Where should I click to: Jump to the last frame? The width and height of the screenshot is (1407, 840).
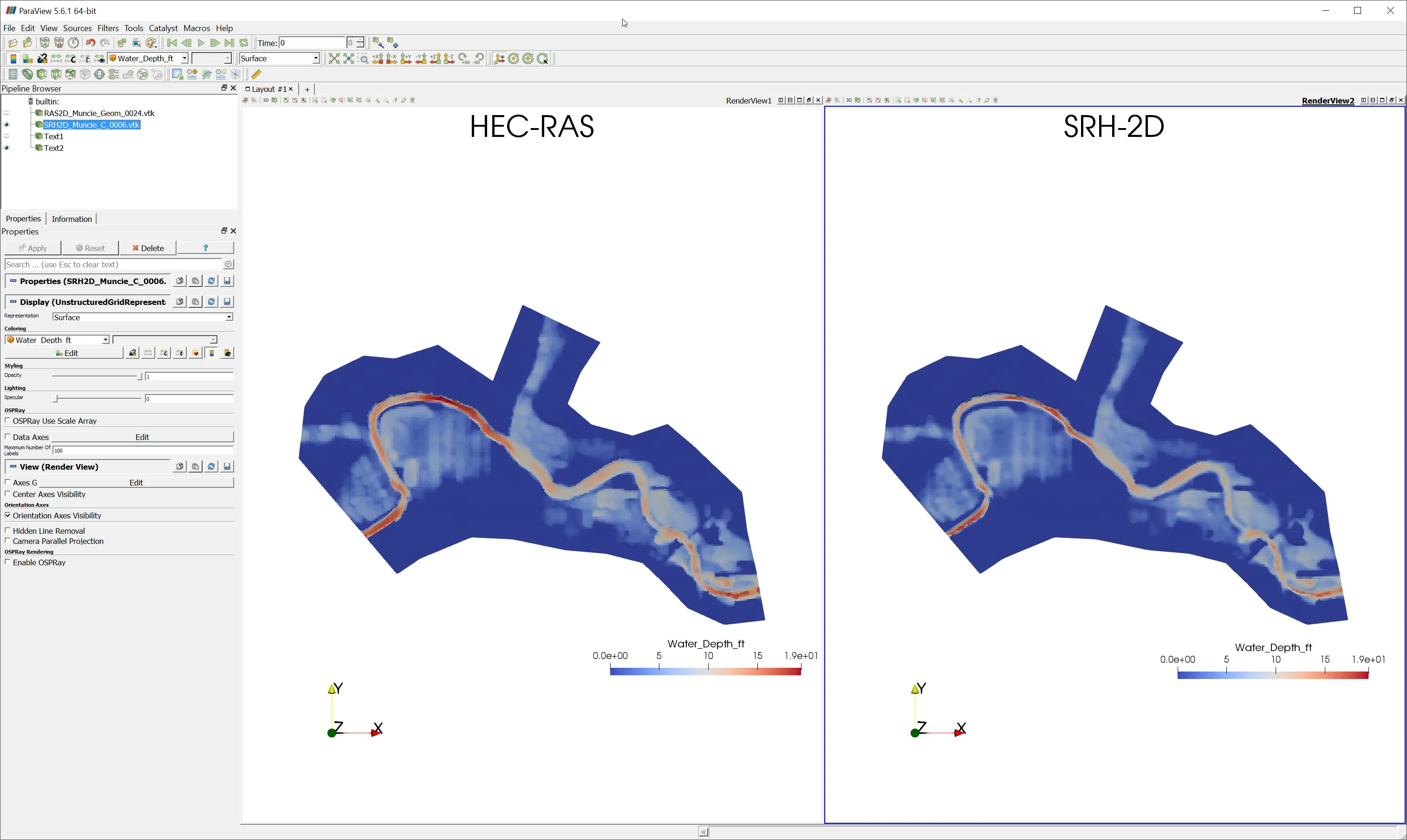[229, 43]
